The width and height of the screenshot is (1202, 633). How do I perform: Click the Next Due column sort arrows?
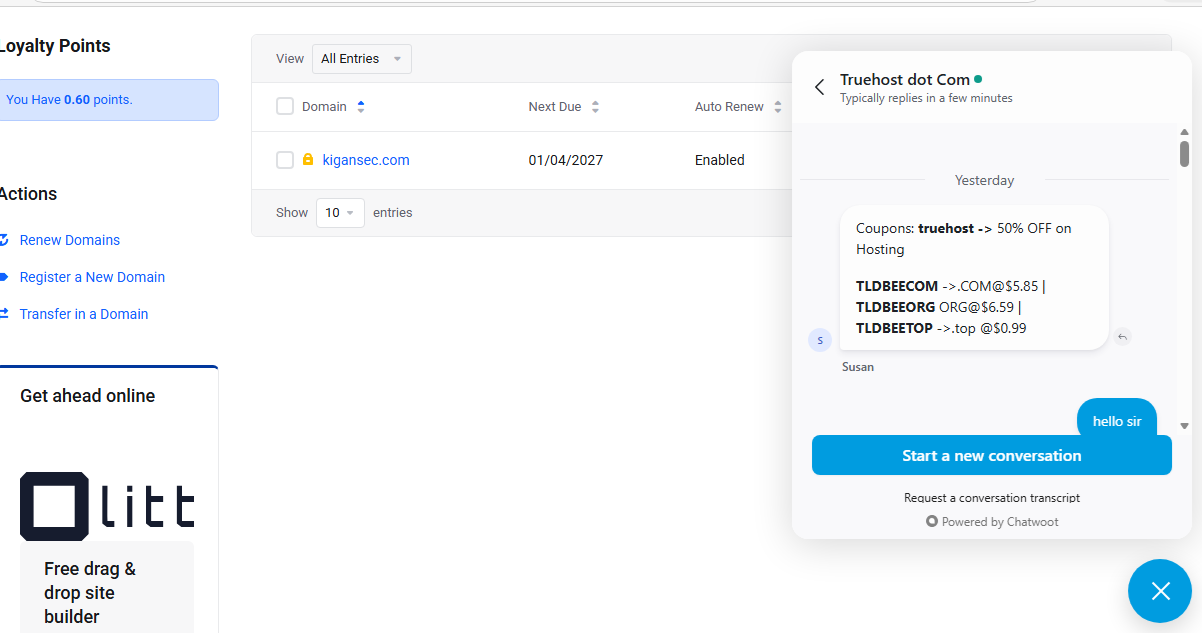pos(595,107)
